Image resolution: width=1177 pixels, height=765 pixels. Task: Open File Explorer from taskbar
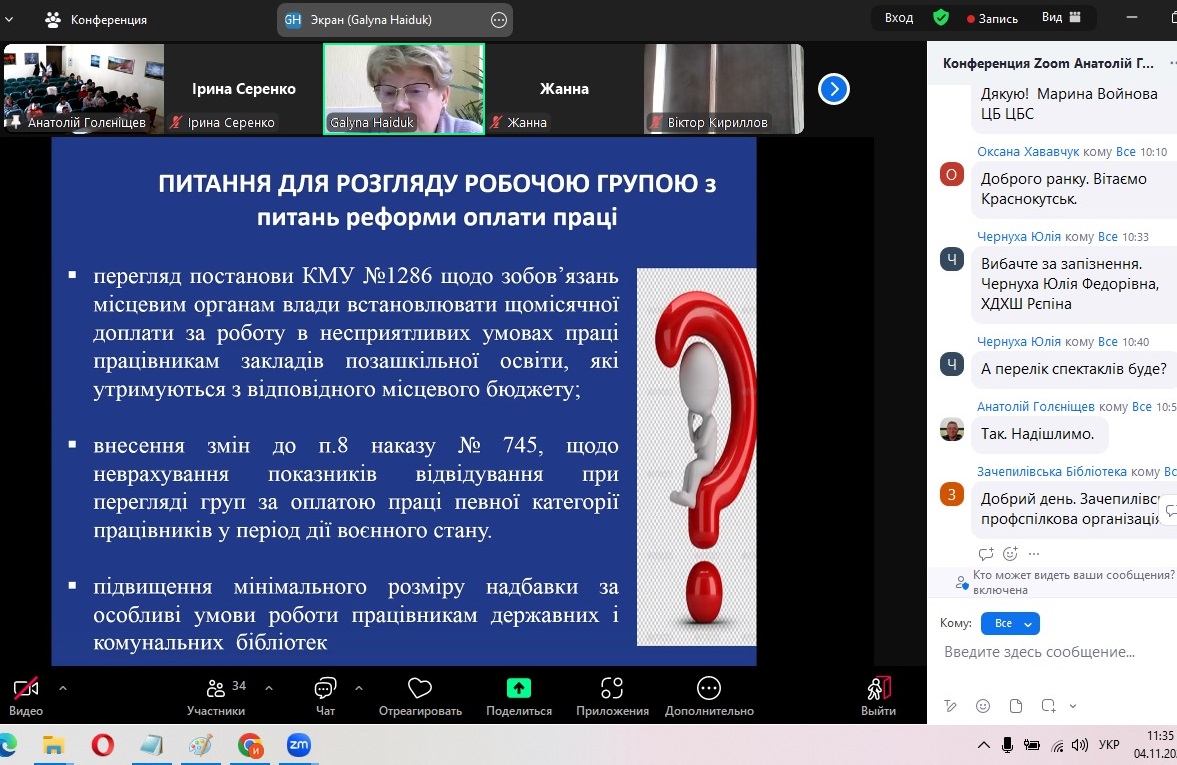(x=53, y=745)
